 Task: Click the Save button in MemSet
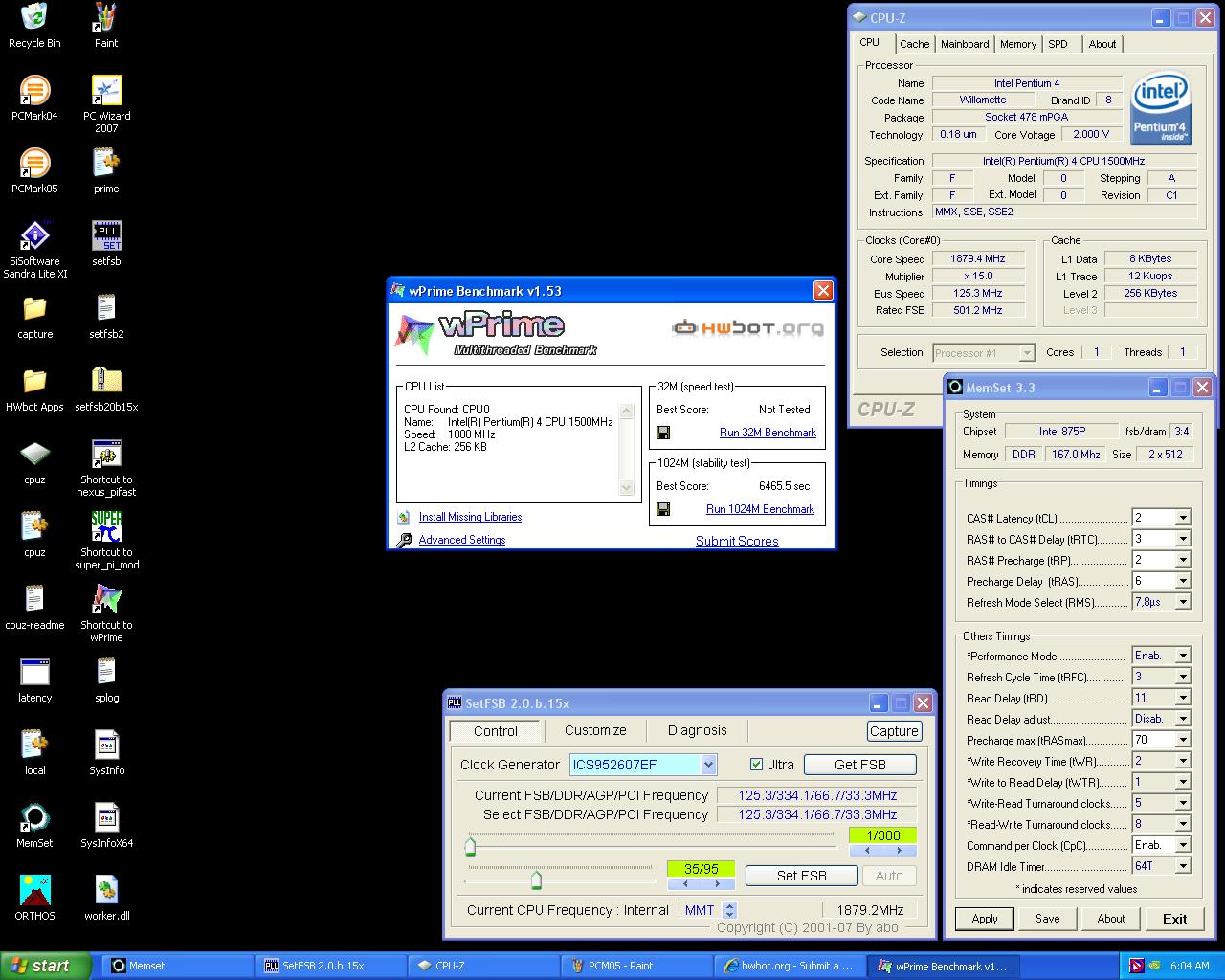1048,919
